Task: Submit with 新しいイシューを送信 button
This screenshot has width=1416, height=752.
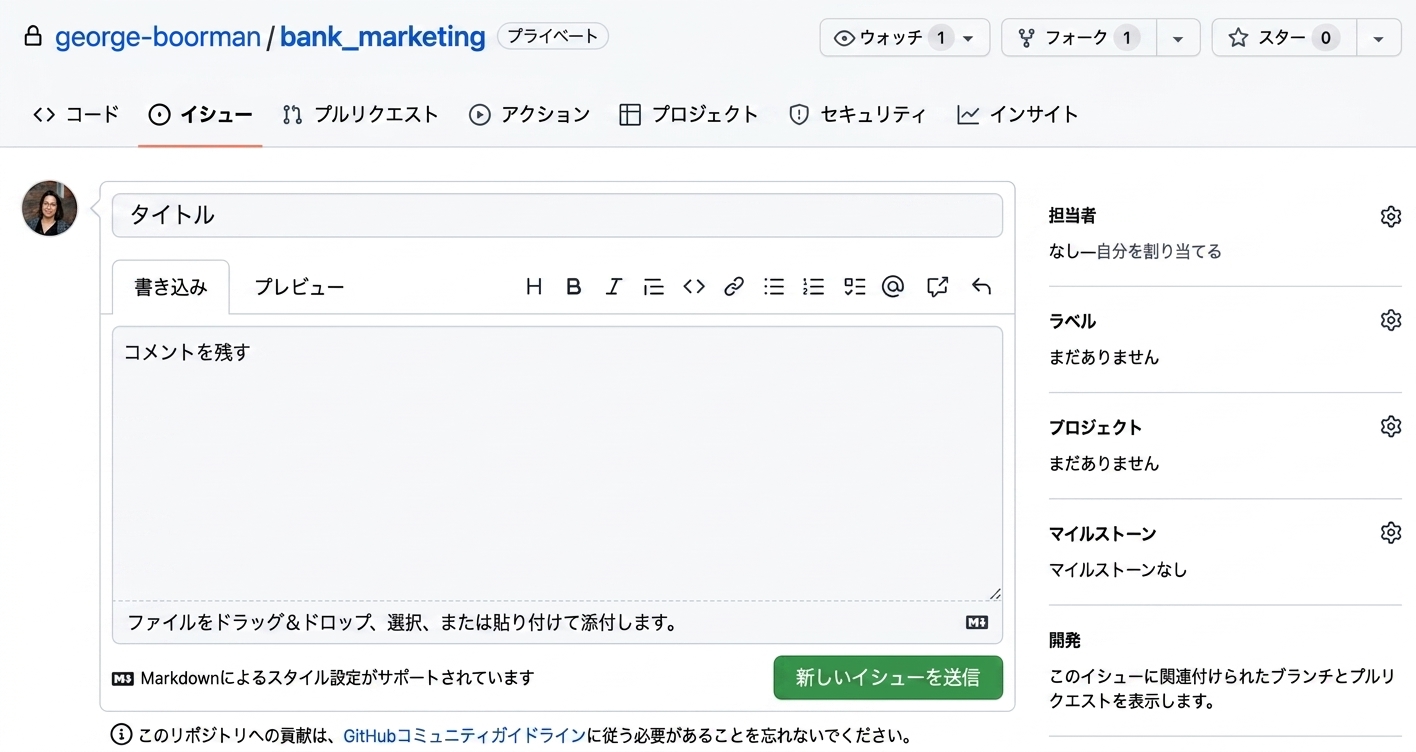Action: 888,677
